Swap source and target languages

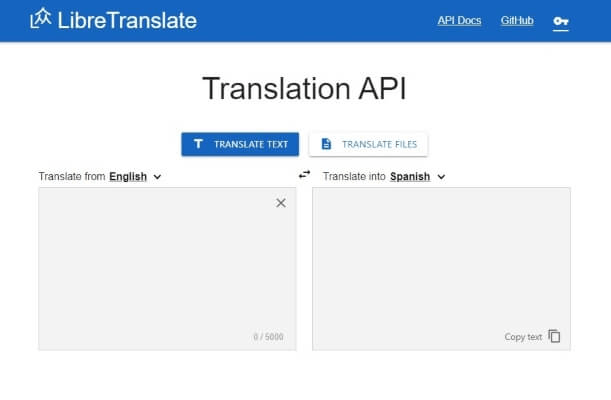click(x=304, y=174)
